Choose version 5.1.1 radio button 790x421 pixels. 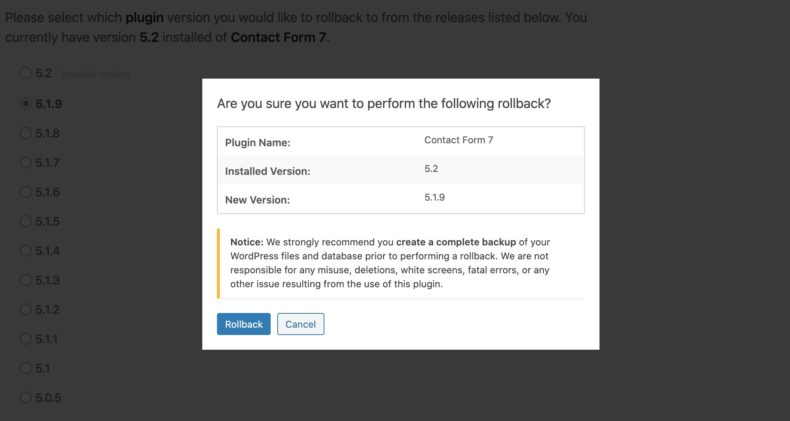25,339
